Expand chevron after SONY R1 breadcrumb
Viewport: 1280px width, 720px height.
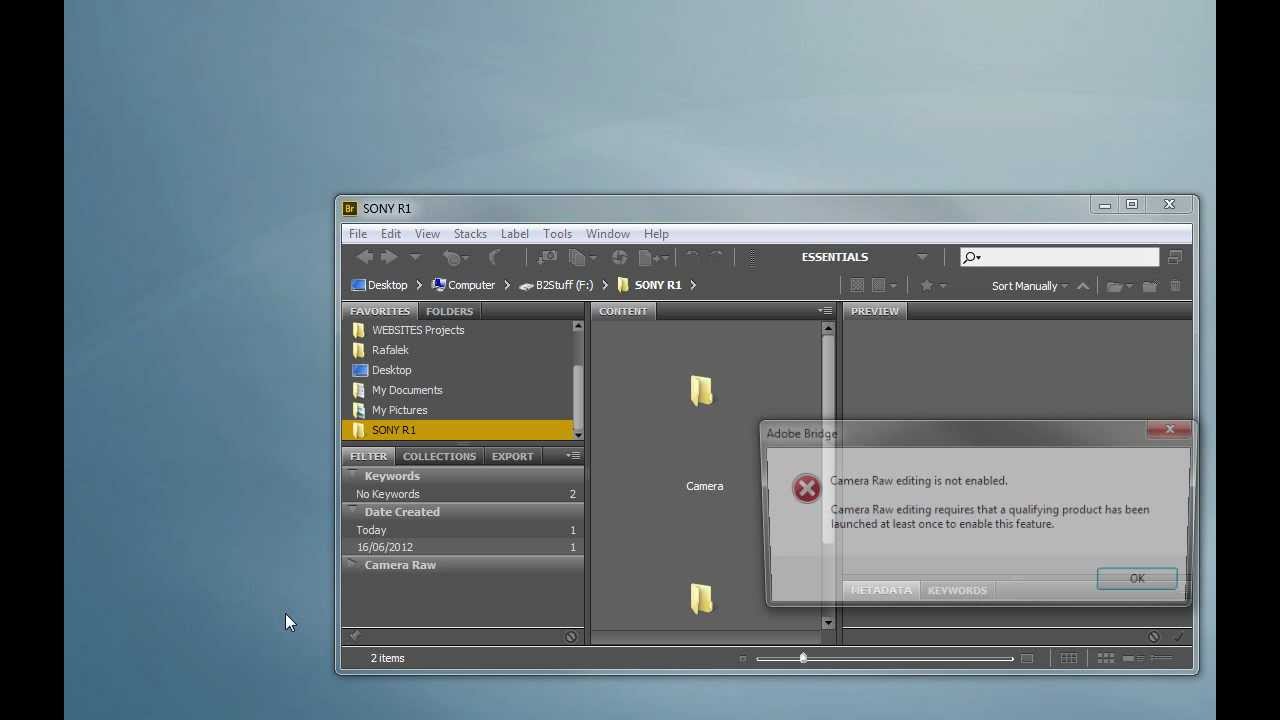692,285
